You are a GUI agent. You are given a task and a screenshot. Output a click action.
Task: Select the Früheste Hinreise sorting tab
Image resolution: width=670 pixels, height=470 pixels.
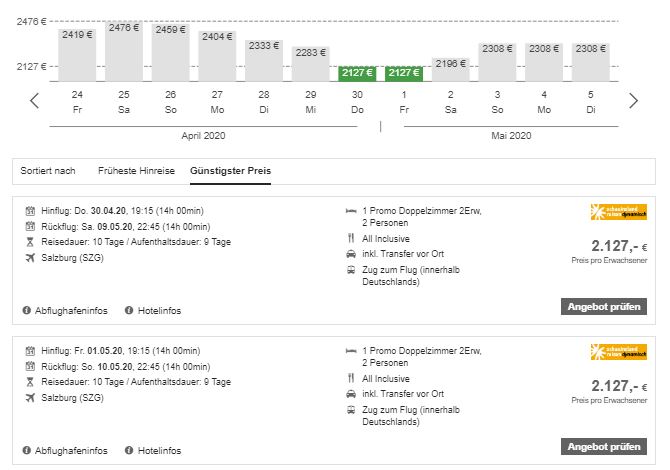coord(135,171)
